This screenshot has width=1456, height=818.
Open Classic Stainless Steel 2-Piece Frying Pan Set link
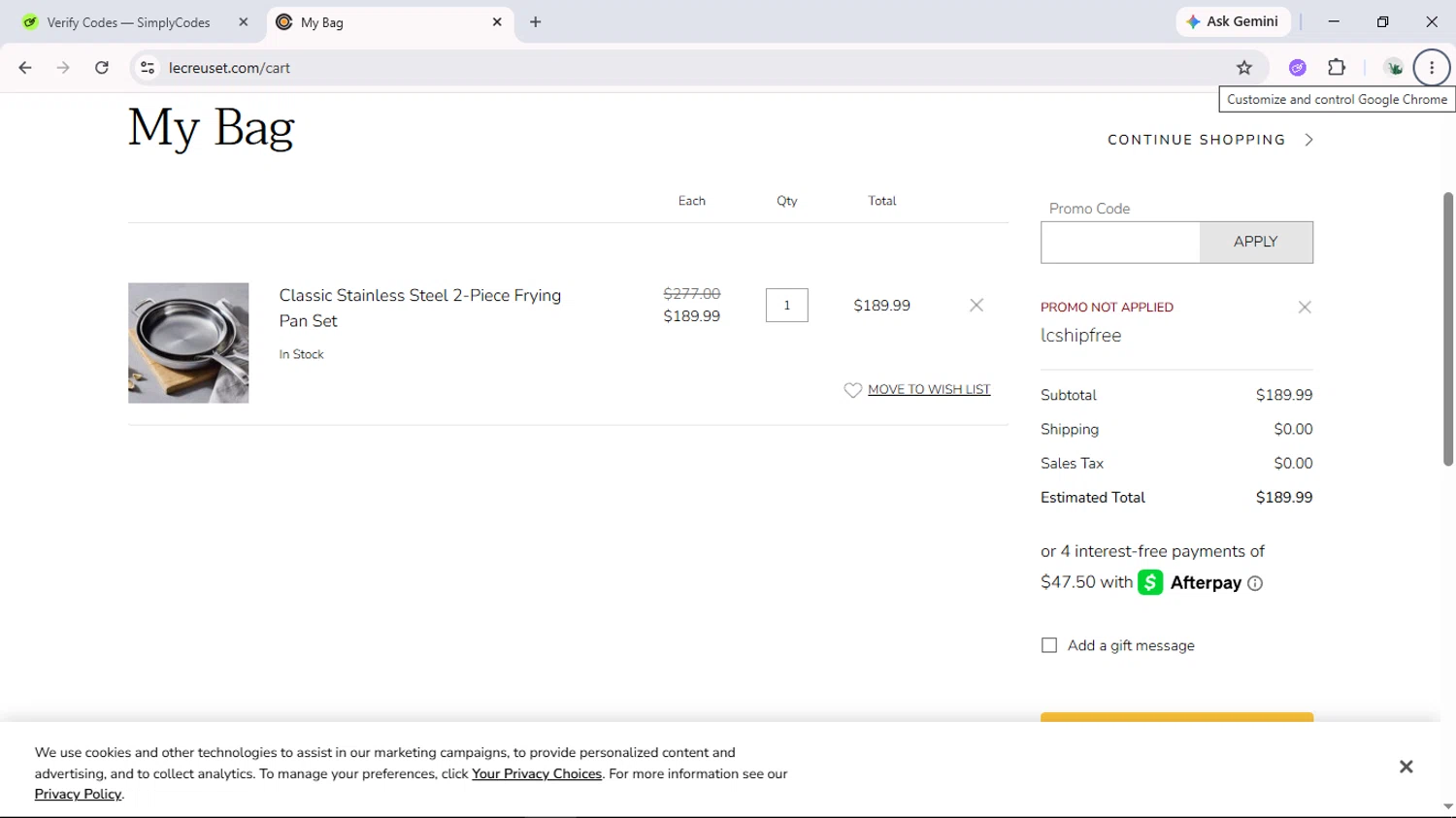point(420,308)
